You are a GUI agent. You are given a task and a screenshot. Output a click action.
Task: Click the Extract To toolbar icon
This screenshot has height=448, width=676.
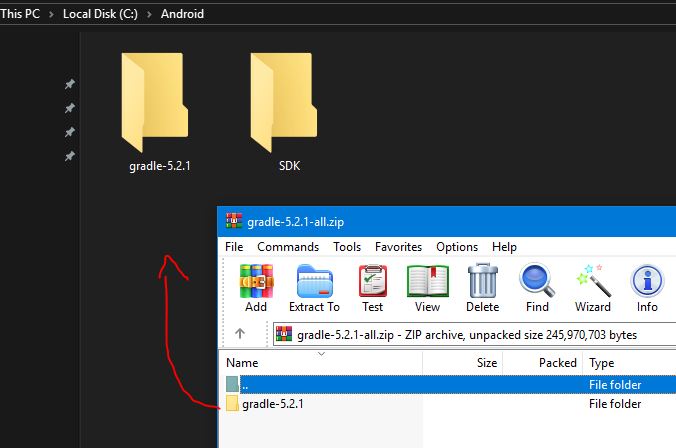tap(315, 281)
